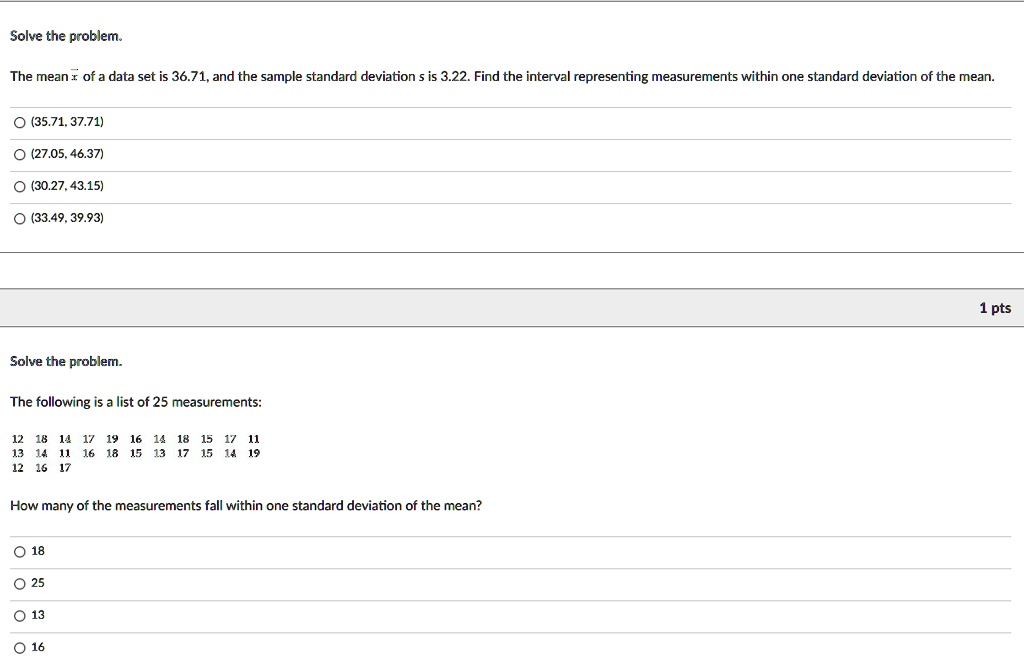1024x658 pixels.
Task: Choose answer 25 for the second question
Action: click(x=19, y=583)
